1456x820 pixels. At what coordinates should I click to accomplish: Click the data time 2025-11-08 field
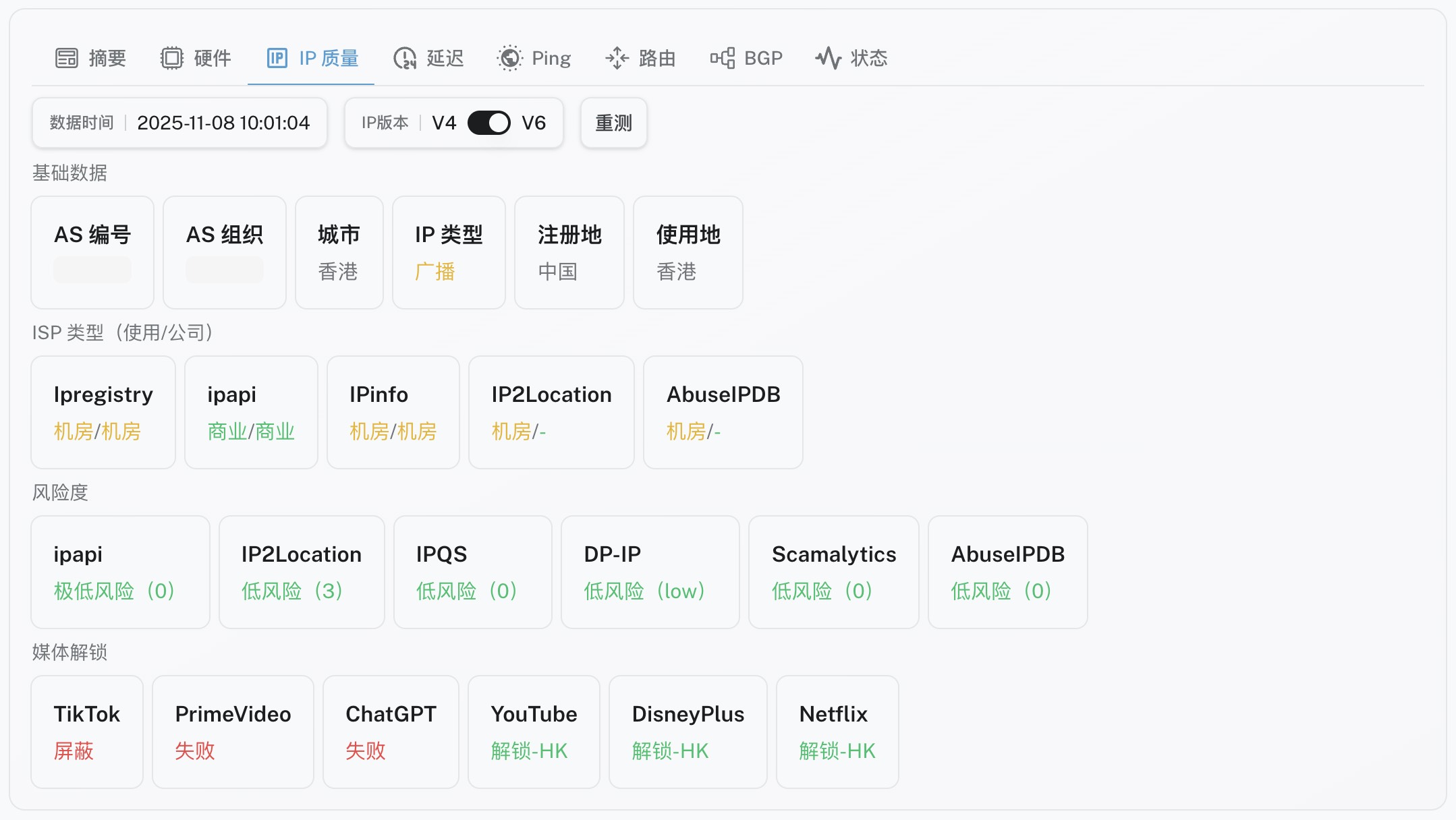point(223,123)
